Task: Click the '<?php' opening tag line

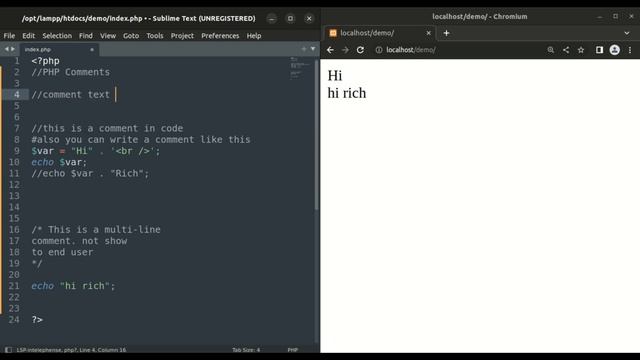Action: (45, 61)
